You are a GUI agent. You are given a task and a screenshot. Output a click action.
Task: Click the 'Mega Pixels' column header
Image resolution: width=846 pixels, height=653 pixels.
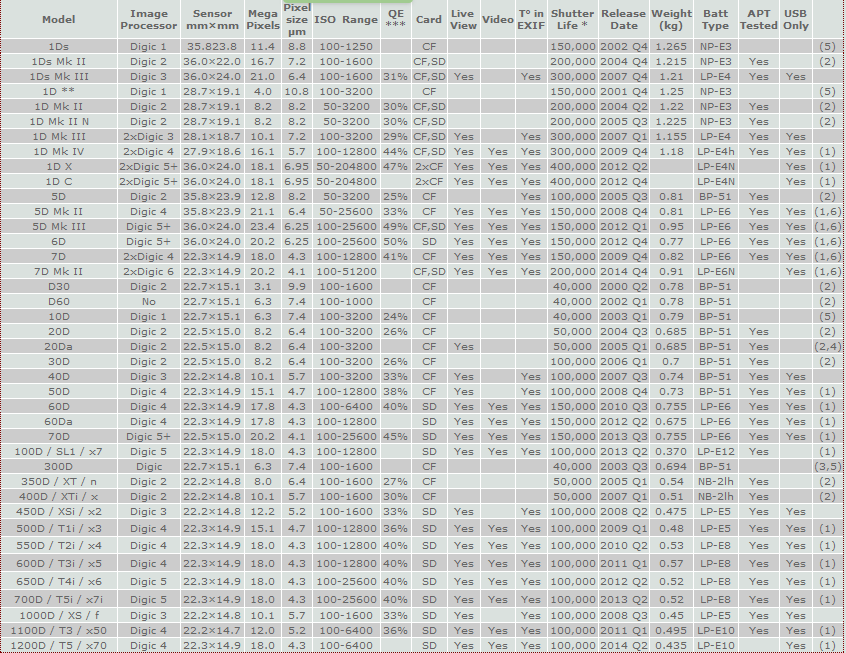(263, 19)
